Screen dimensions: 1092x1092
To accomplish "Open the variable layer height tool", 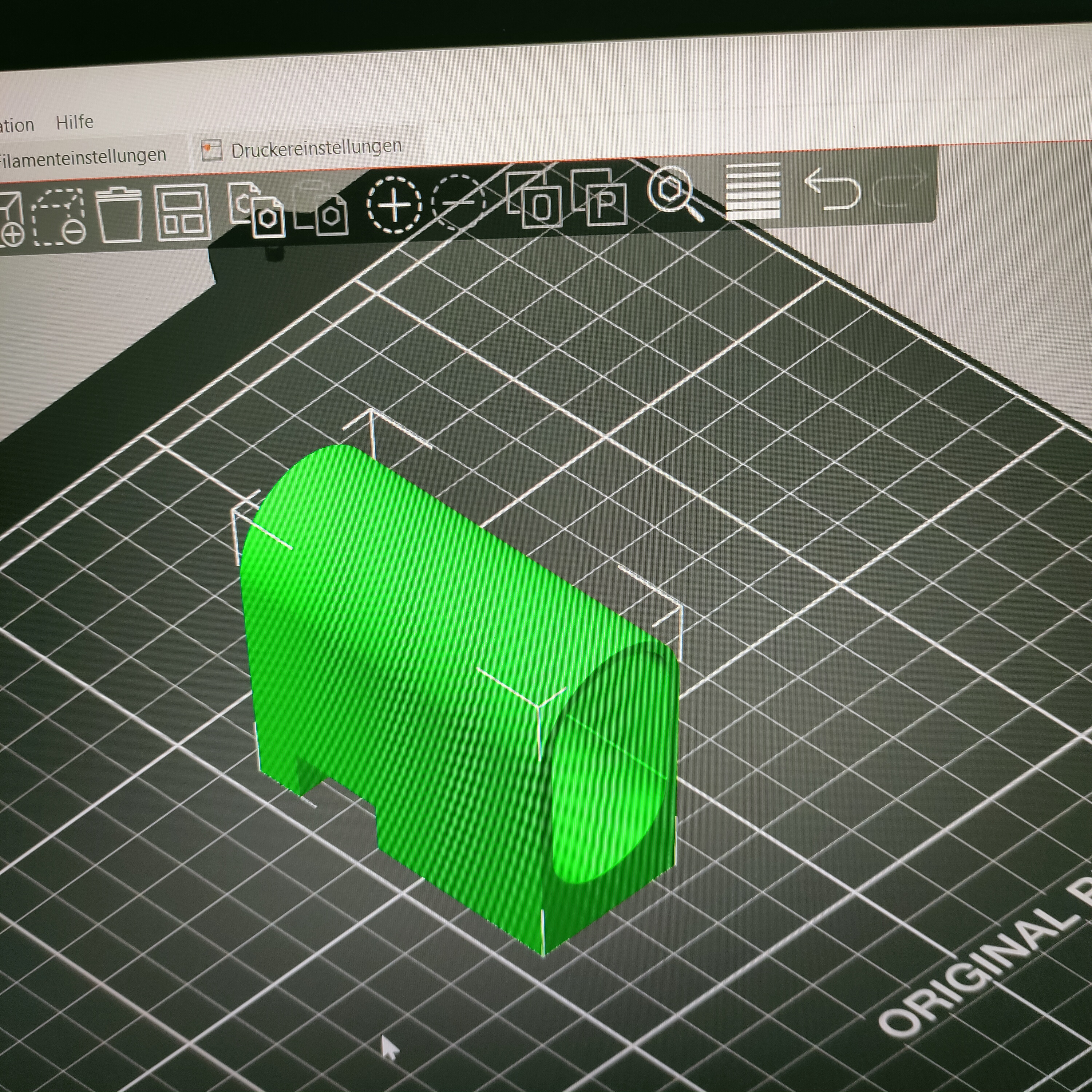I will tap(753, 191).
